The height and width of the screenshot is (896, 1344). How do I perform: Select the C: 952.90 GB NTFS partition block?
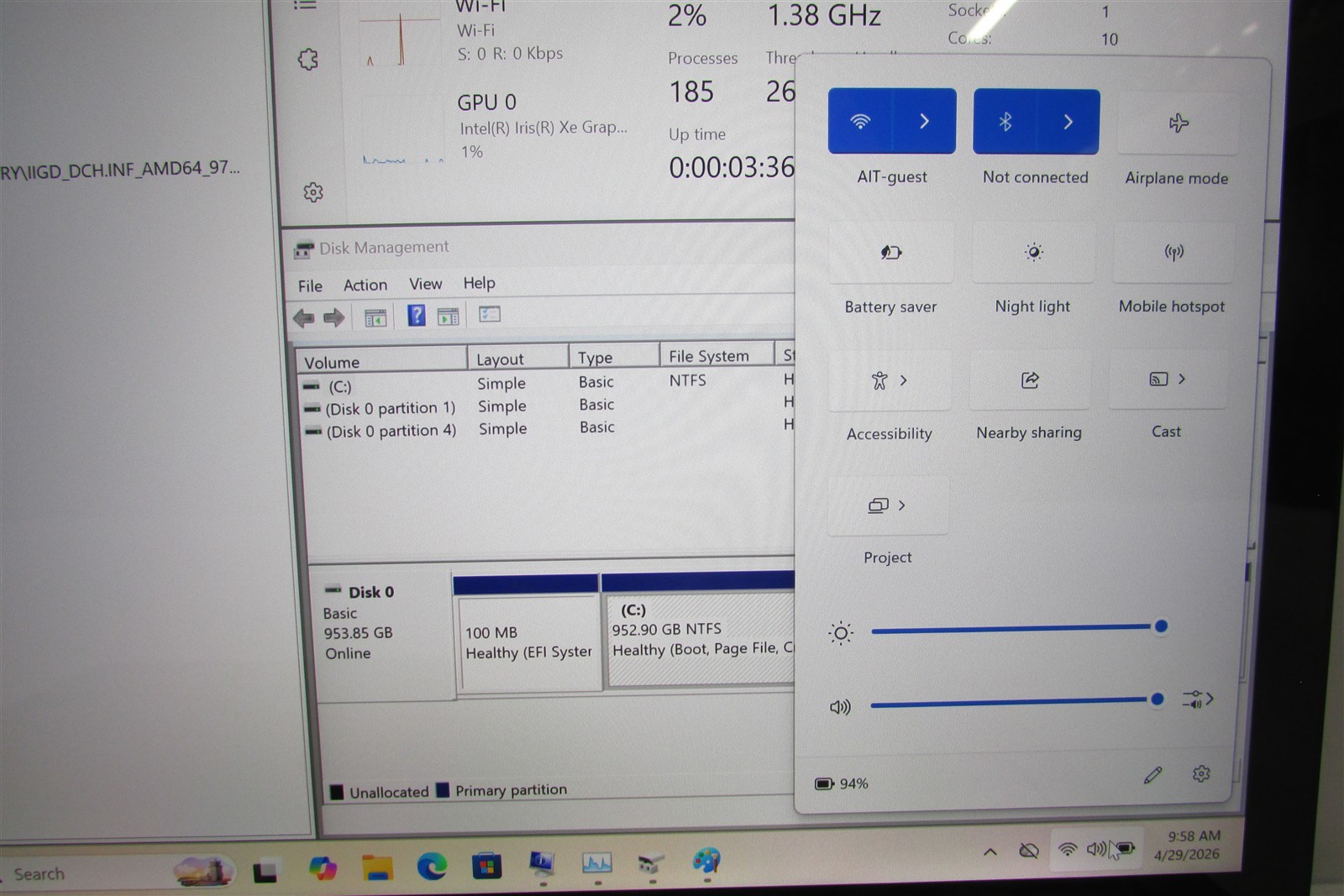(699, 639)
